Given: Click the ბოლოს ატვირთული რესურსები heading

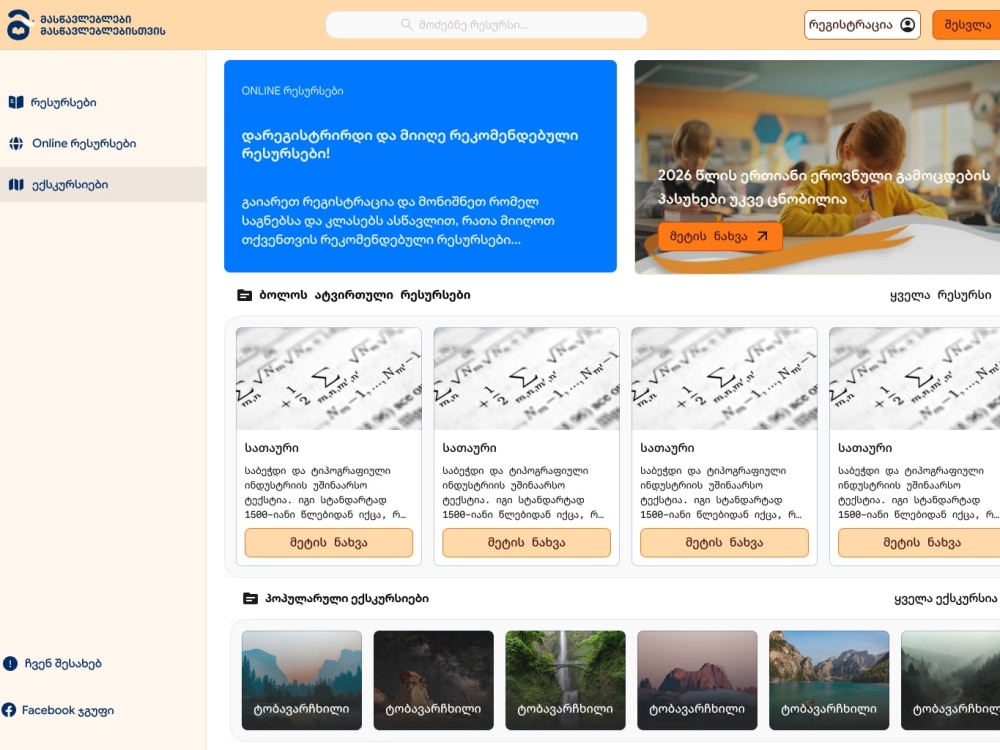Looking at the screenshot, I should click(x=365, y=295).
